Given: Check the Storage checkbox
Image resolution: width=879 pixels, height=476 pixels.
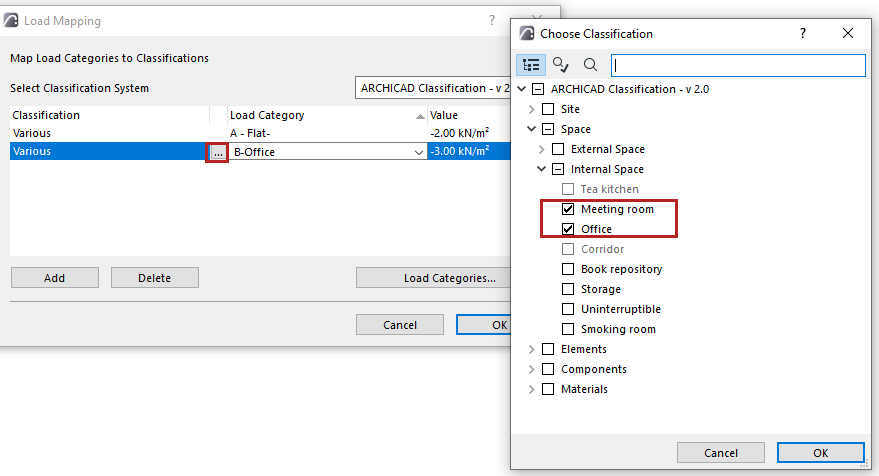Looking at the screenshot, I should 568,289.
